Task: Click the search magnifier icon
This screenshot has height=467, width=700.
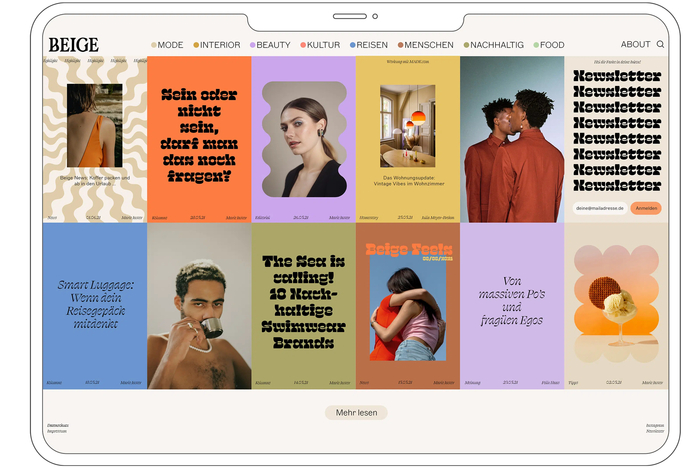Action: 660,45
